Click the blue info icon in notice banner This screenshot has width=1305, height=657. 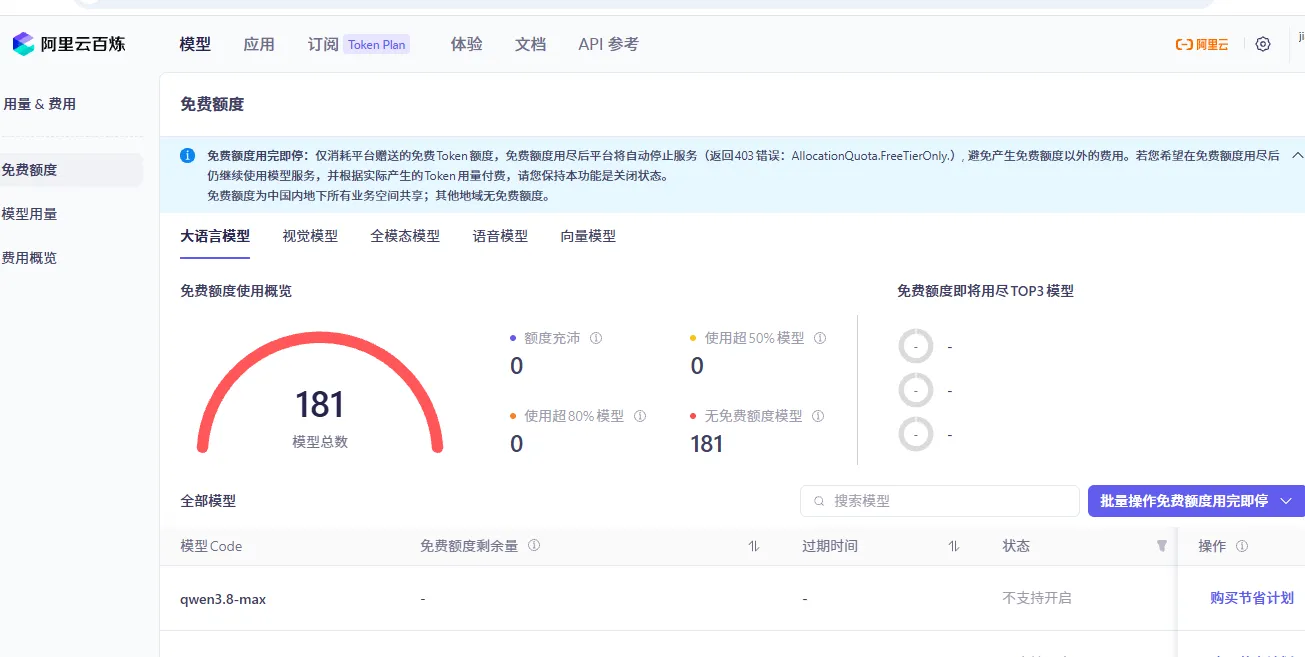pos(187,155)
